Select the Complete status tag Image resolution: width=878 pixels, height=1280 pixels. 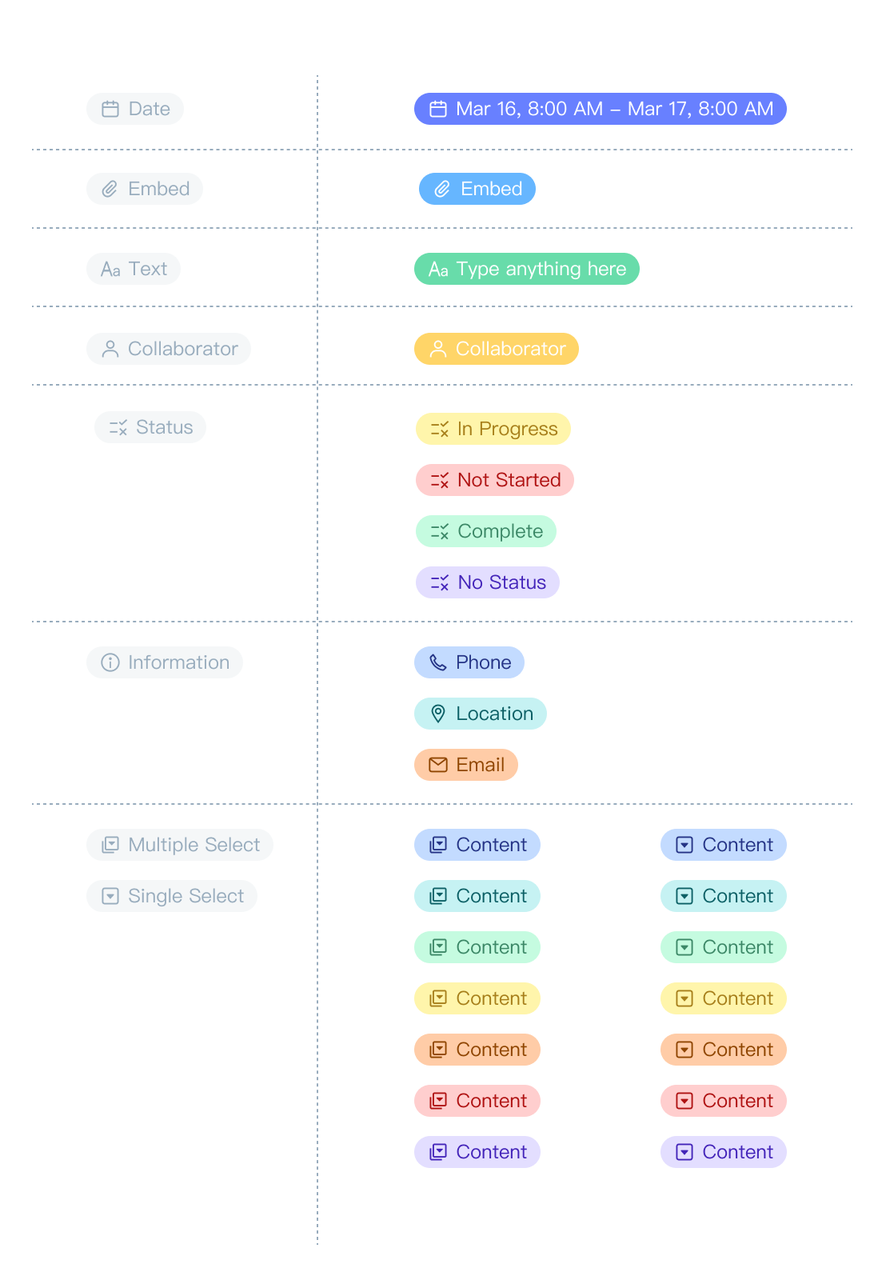[x=486, y=531]
